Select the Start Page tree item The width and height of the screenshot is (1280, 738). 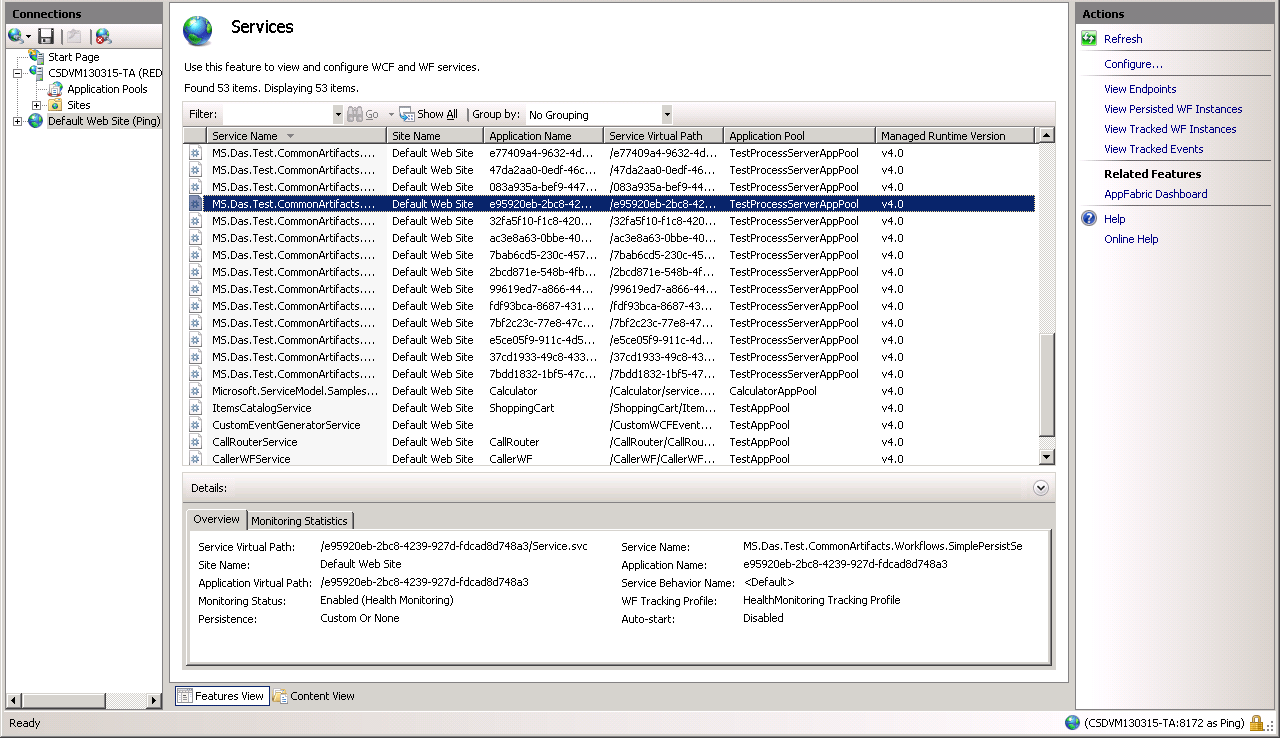pos(74,57)
